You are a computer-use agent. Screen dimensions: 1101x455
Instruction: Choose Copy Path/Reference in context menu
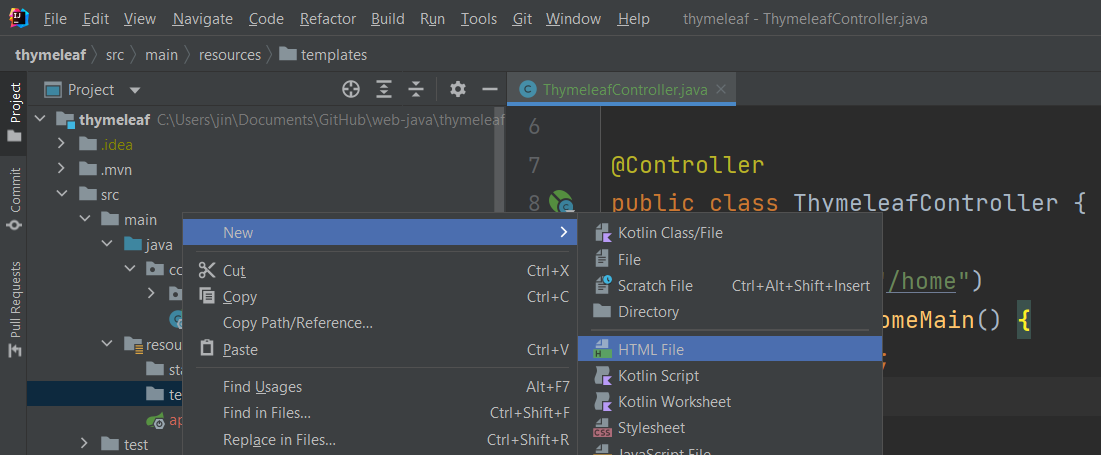click(x=380, y=323)
